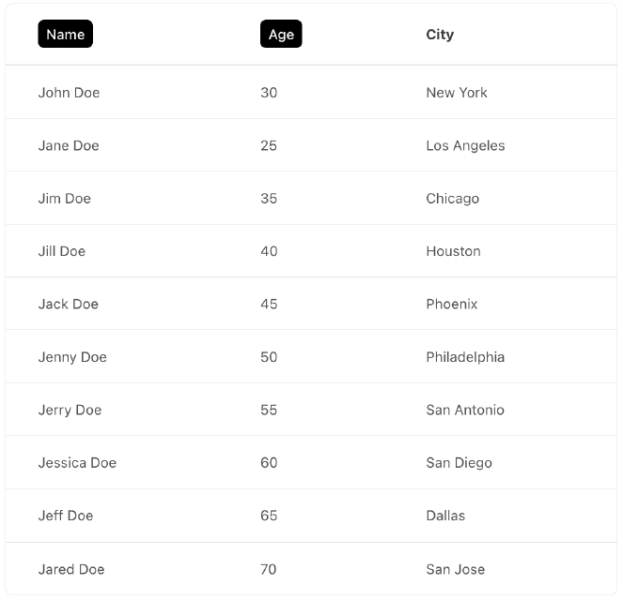Sort by the Age header button
Screen dimensions: 623x600
(281, 34)
